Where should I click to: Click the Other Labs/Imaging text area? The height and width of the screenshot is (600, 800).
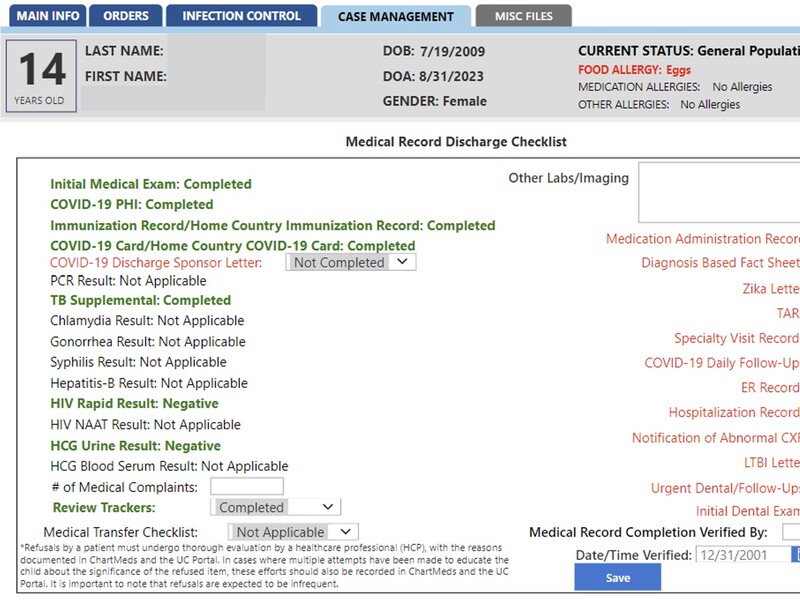(x=719, y=192)
